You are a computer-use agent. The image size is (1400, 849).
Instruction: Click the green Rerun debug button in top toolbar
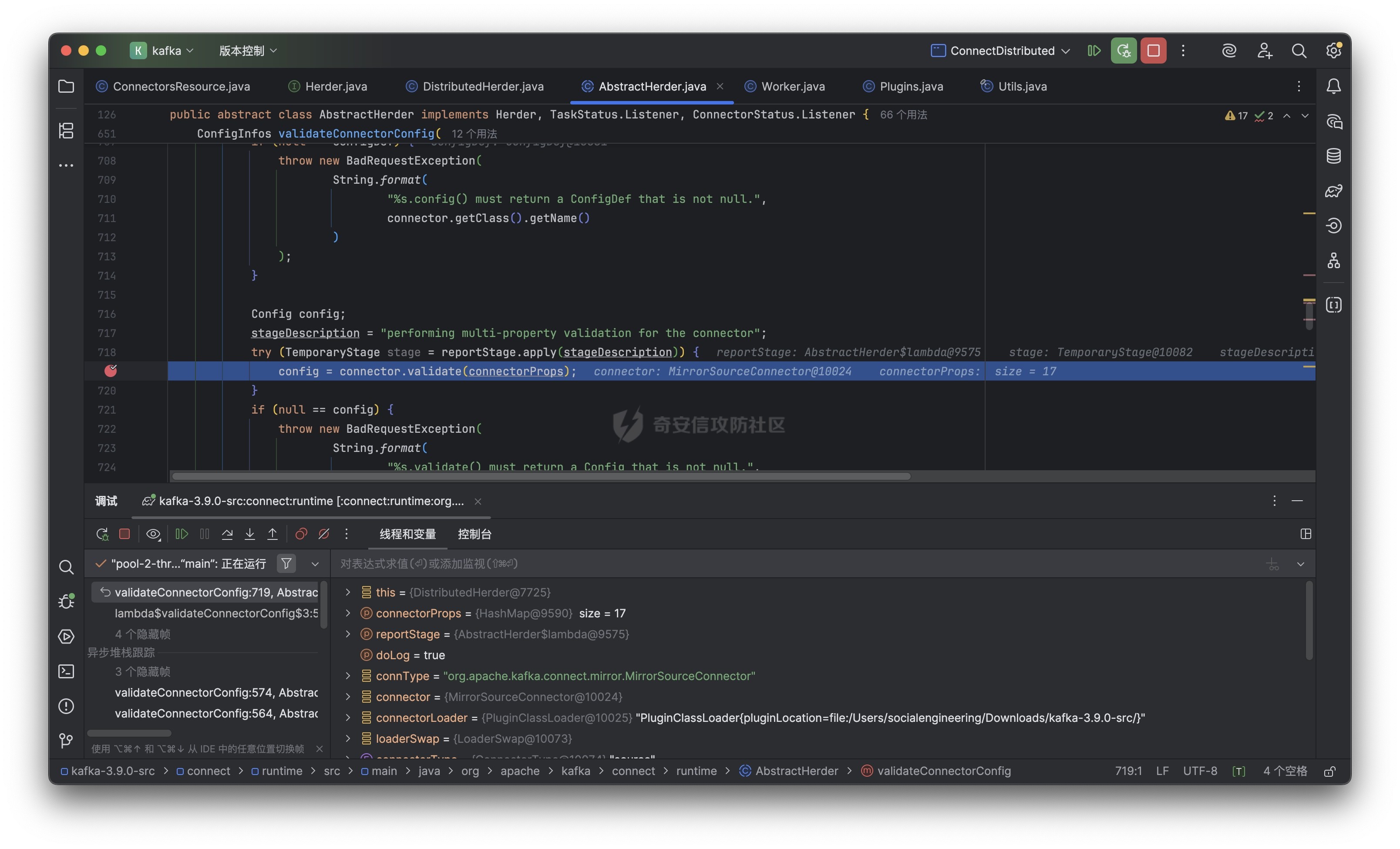1123,51
